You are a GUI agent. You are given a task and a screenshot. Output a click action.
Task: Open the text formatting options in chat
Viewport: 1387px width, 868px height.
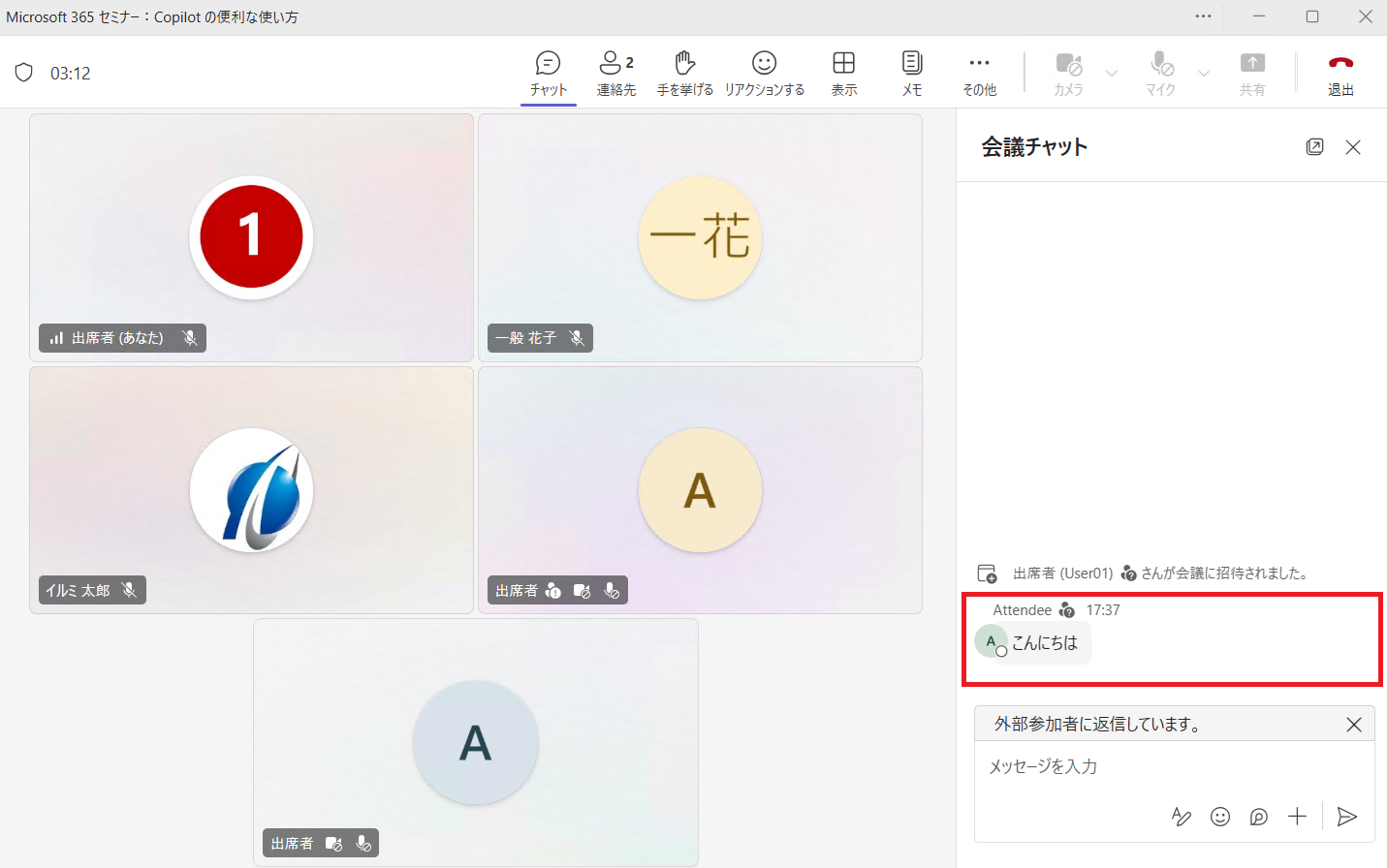coord(1182,817)
